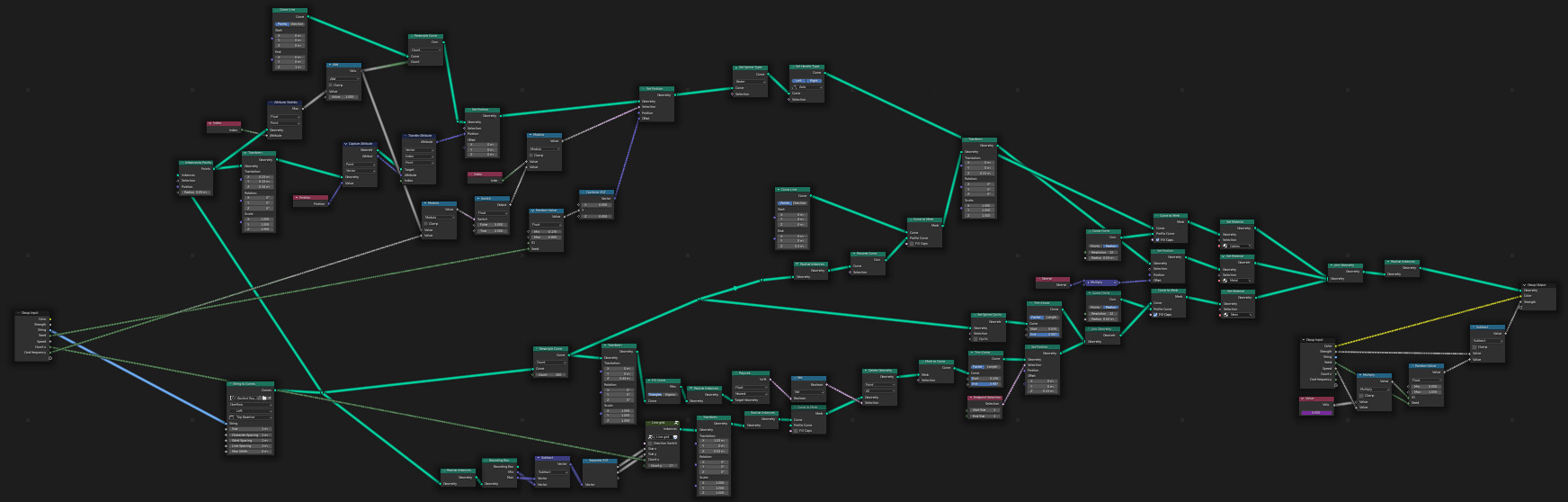Image resolution: width=1568 pixels, height=502 pixels.
Task: Click Geometry socket on Group Output node
Action: [x=1520, y=291]
